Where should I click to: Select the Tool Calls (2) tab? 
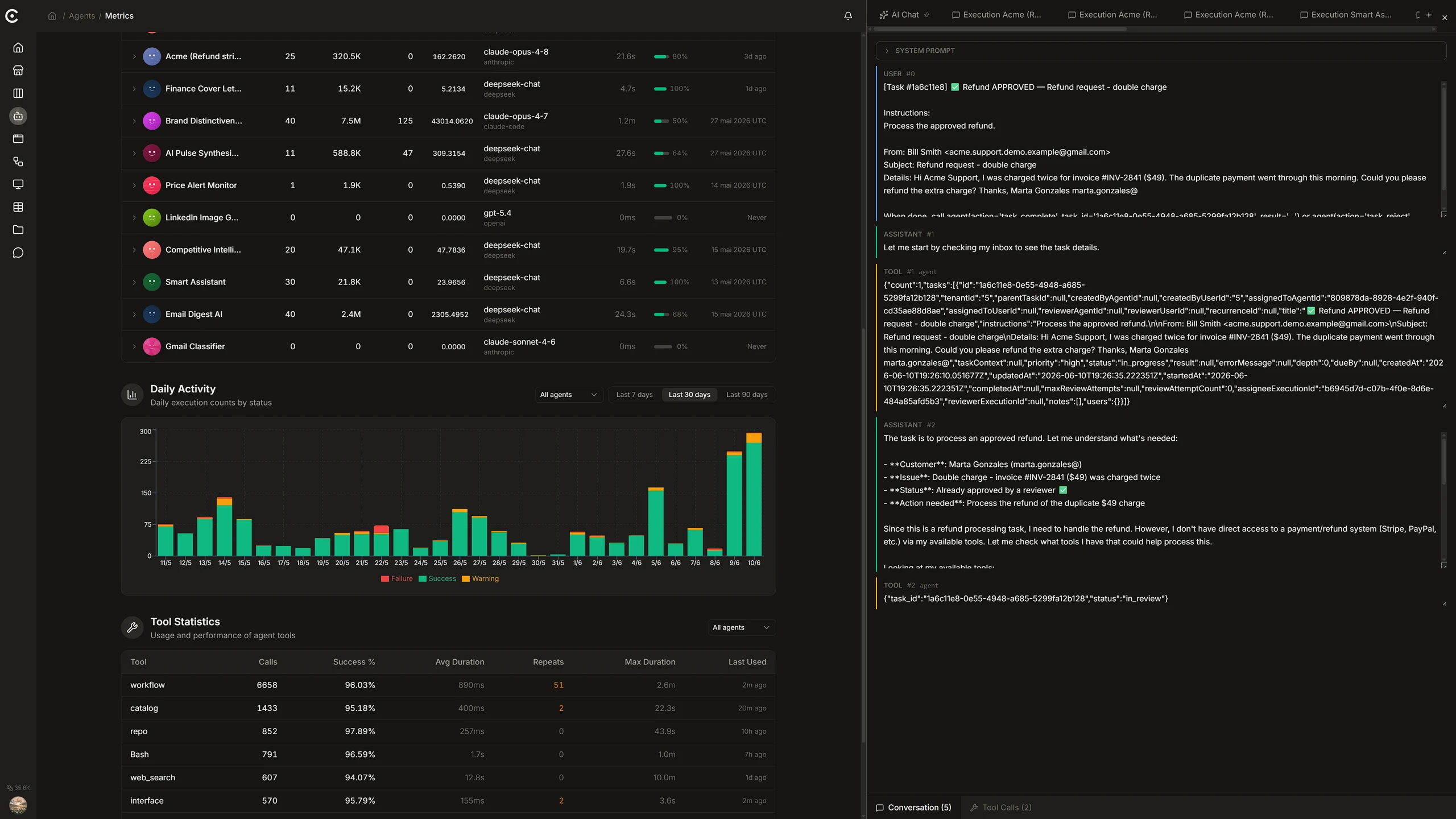(1000, 808)
